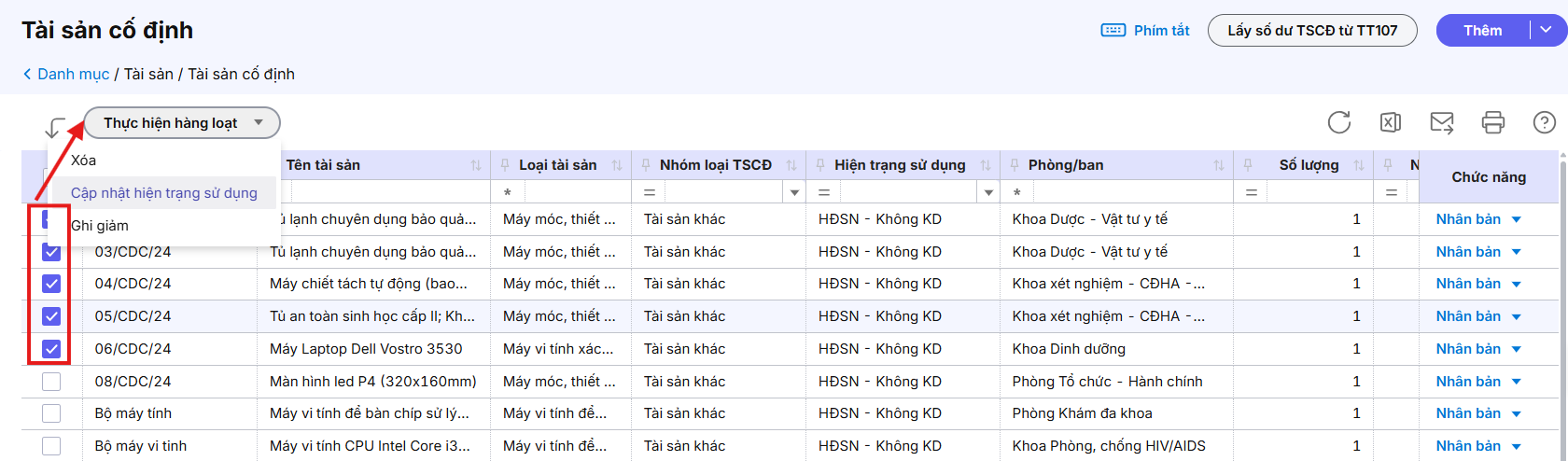
Task: Uncheck the 05/CDC/24 row checkbox
Action: [51, 316]
